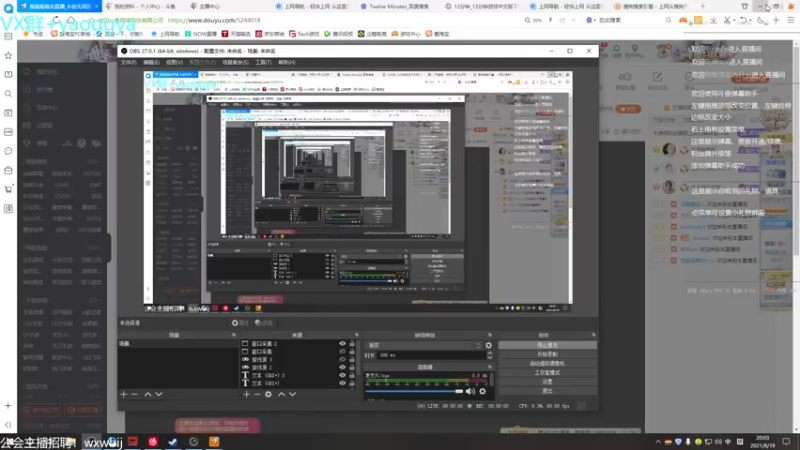The image size is (800, 450).
Task: Open the chat bubble icon in the browser sidebar
Action: pyautogui.click(x=8, y=151)
